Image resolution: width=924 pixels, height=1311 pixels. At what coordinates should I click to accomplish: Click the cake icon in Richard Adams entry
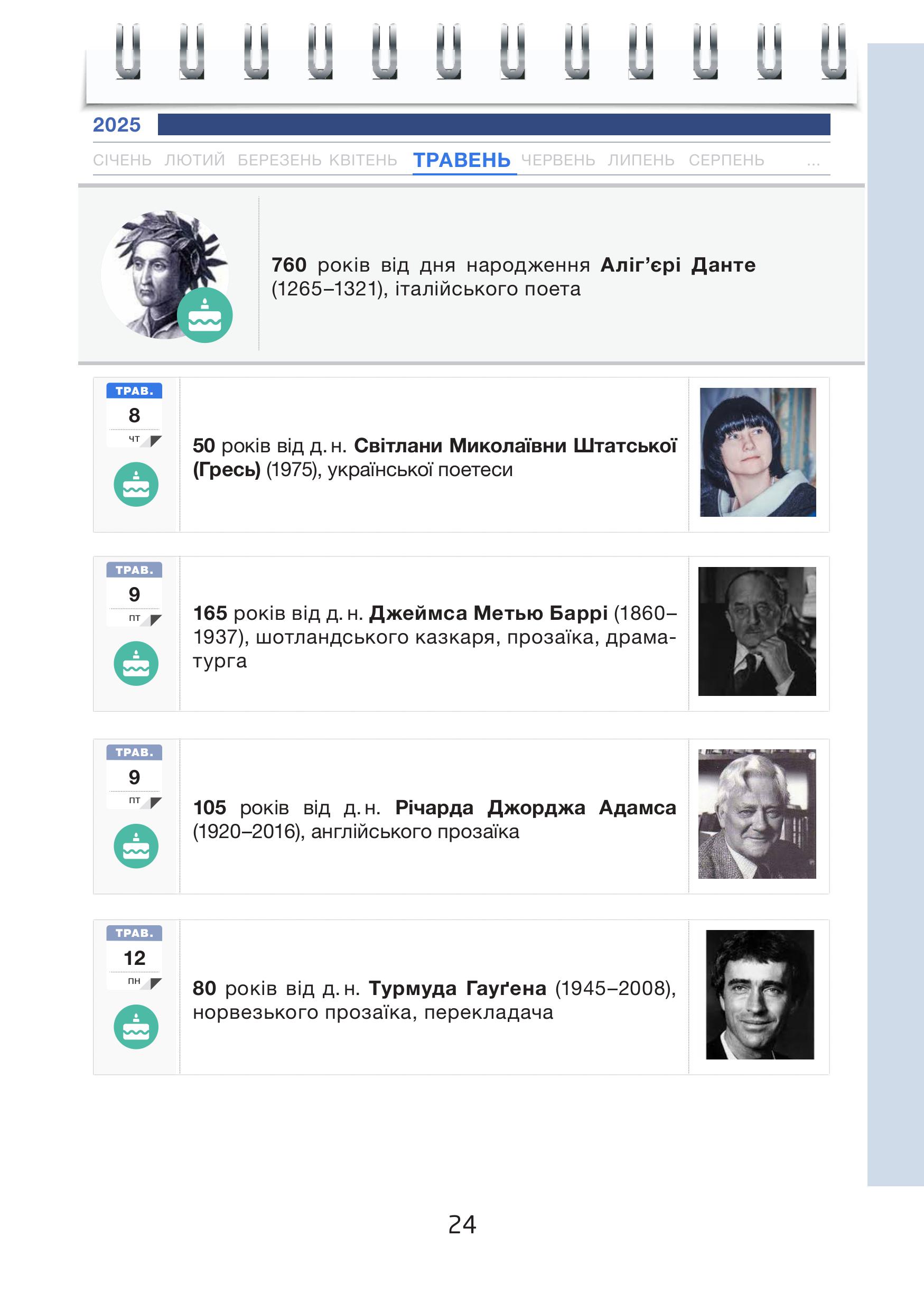[136, 846]
